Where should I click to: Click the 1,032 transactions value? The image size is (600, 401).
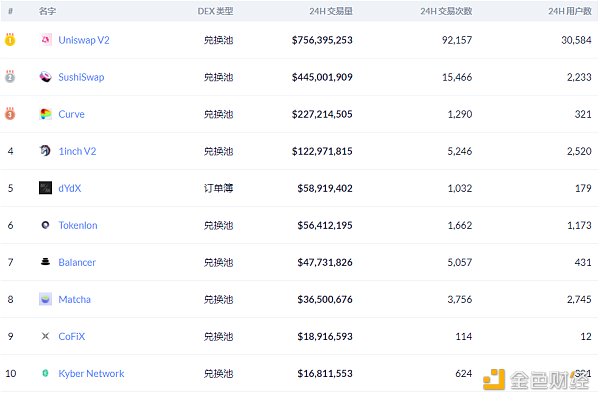click(460, 188)
